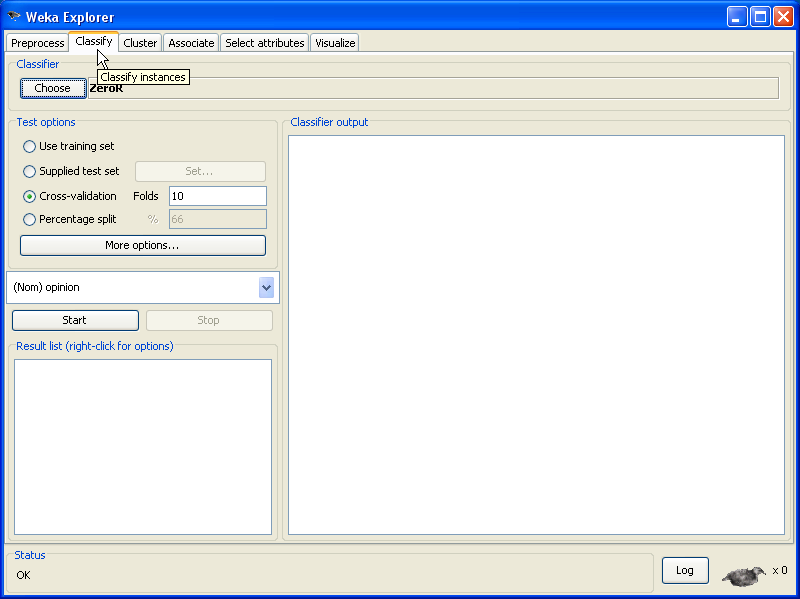
Task: Open the Log window
Action: click(685, 570)
